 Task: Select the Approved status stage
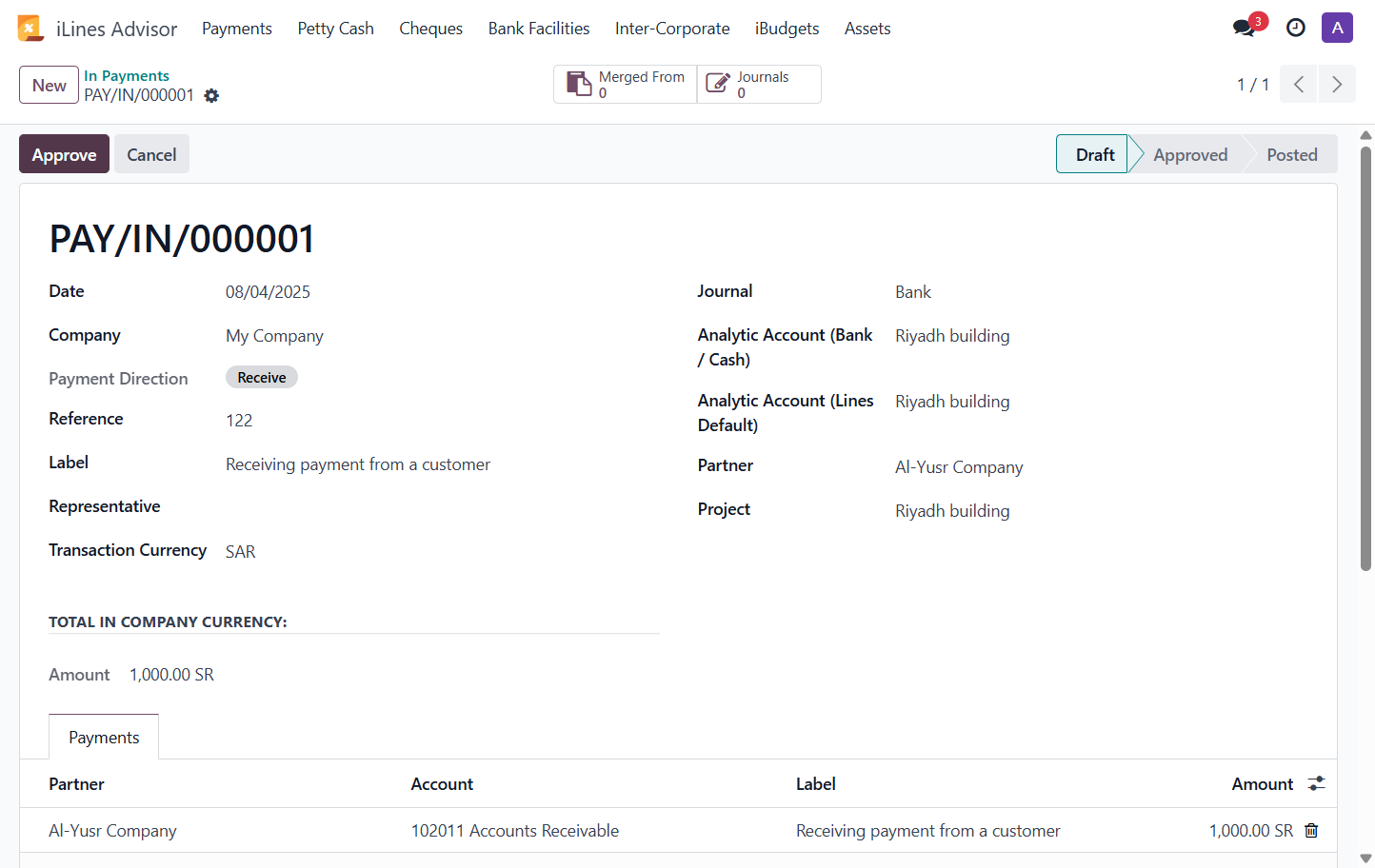[1189, 154]
